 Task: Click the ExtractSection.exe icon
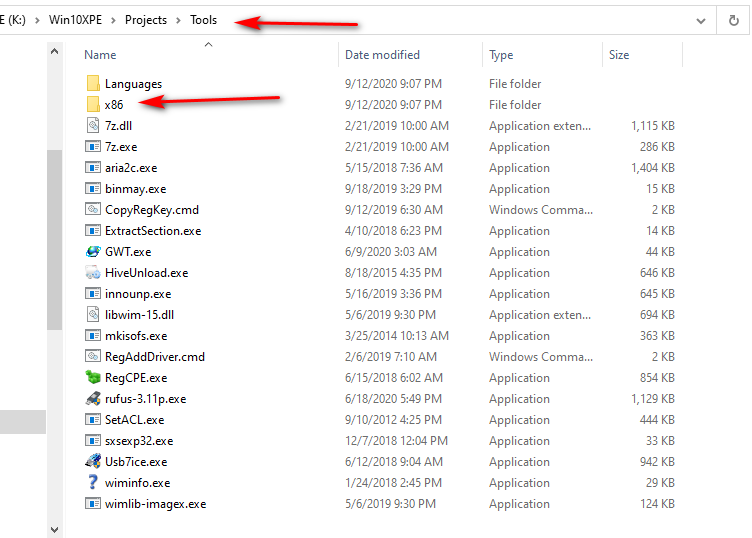93,231
